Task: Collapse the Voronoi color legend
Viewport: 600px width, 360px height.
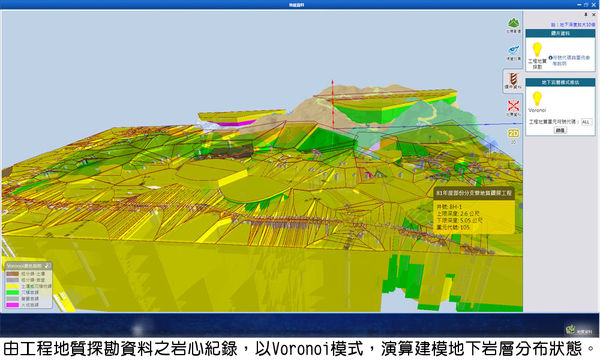Action: tap(48, 265)
